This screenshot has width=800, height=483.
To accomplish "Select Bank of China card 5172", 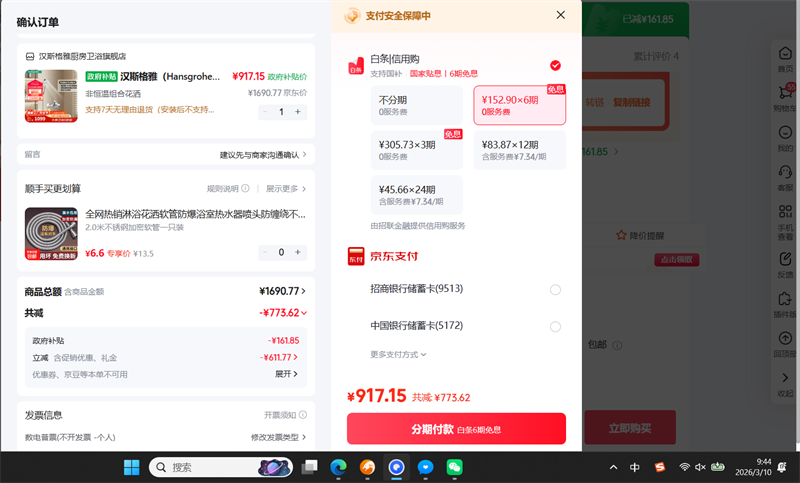I will tap(555, 326).
